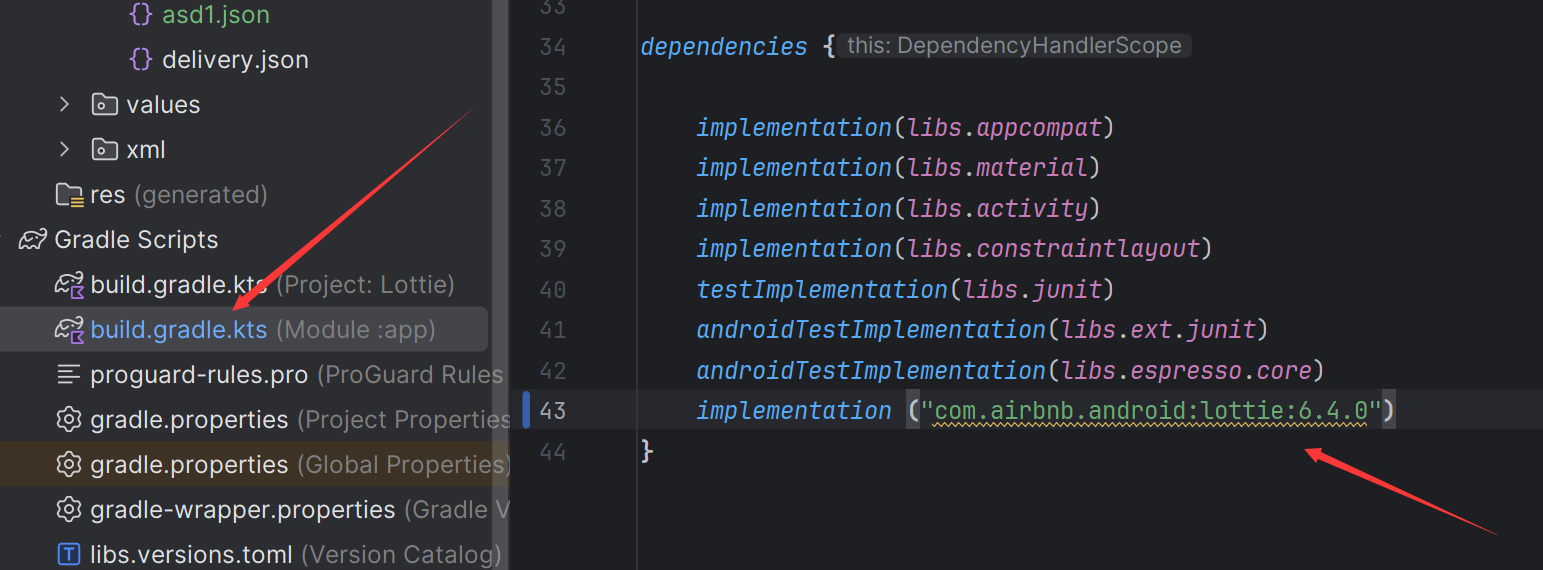Viewport: 1543px width, 570px height.
Task: Open libs.versions.toml version catalog
Action: click(x=191, y=554)
